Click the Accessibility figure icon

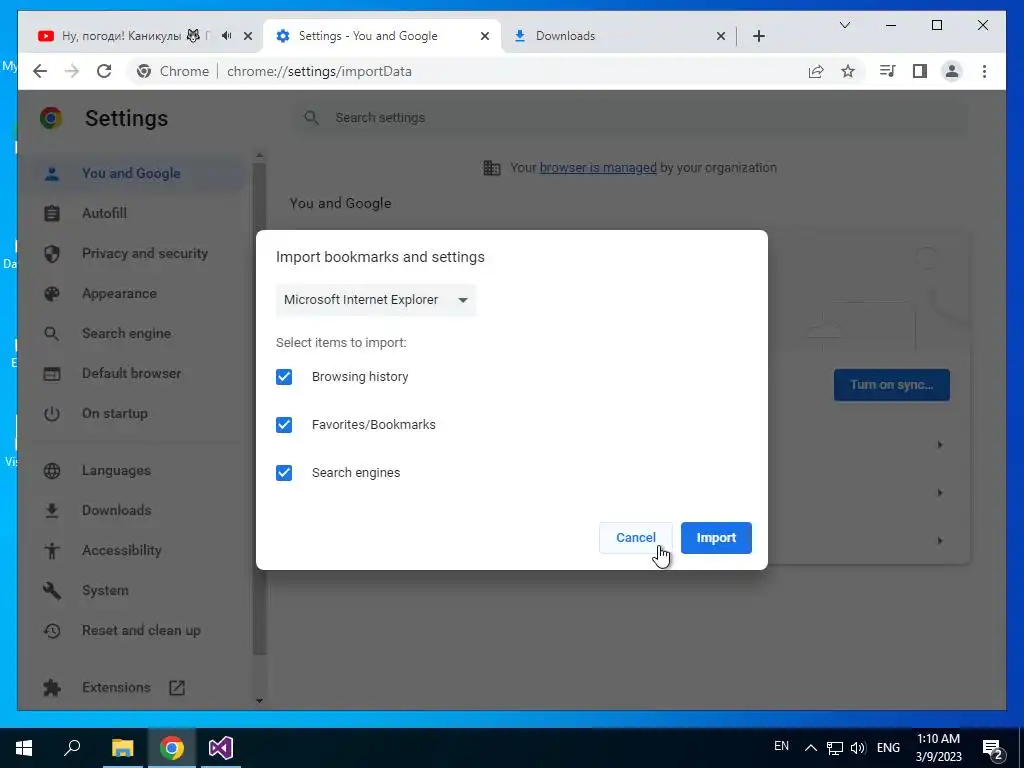coord(52,551)
